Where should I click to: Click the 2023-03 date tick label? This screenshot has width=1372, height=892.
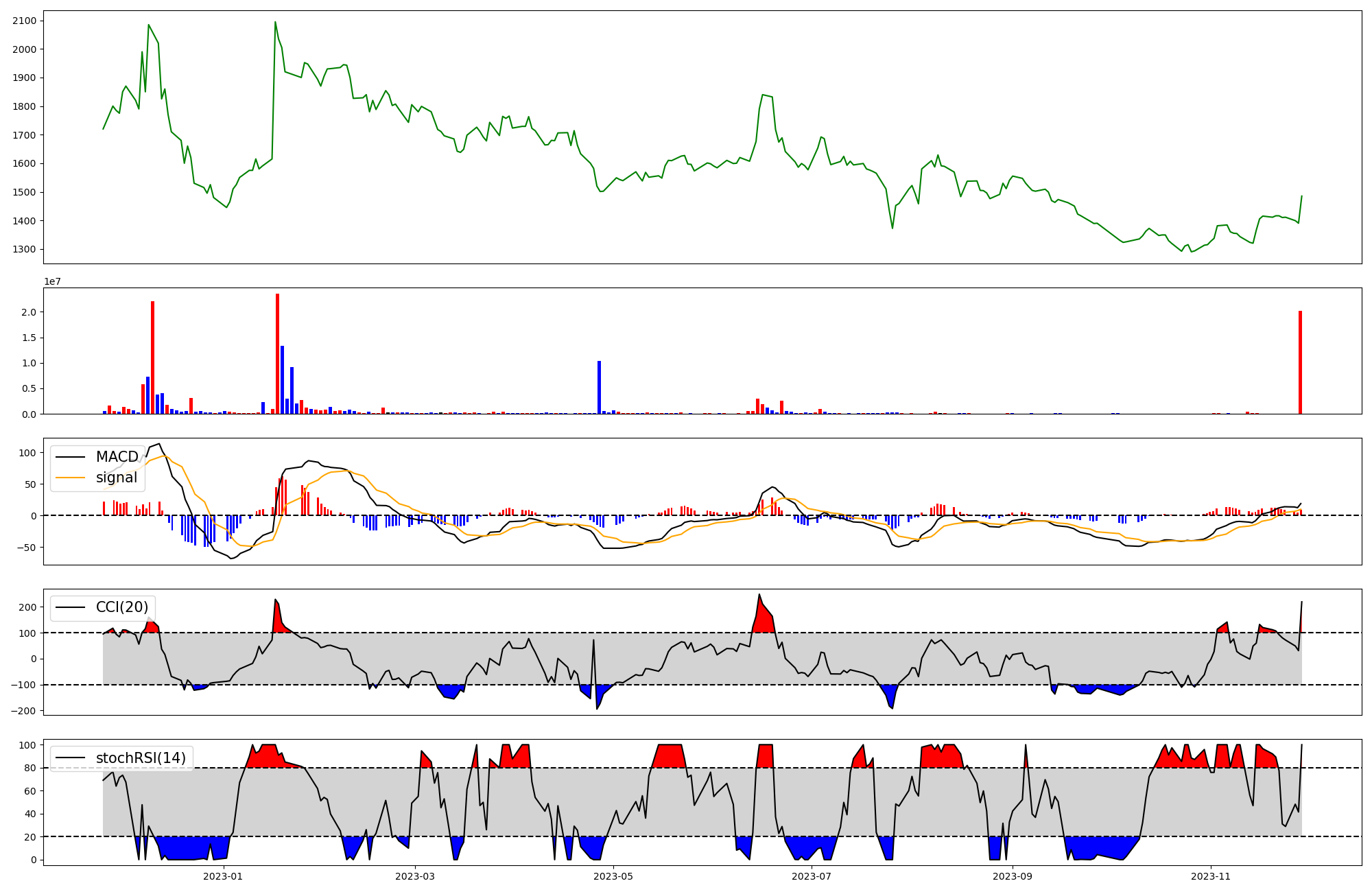(x=415, y=876)
